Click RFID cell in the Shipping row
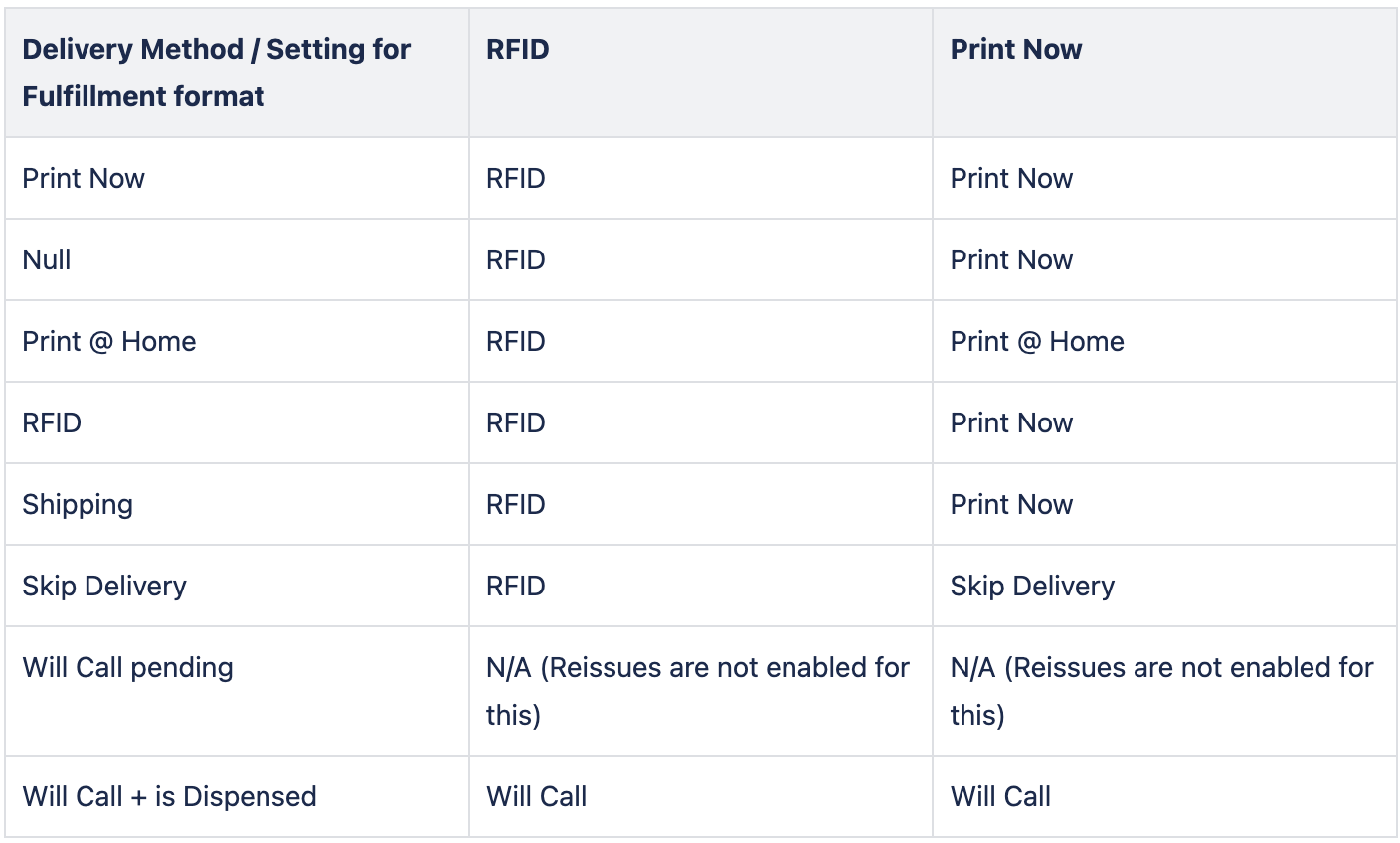The width and height of the screenshot is (1400, 843). [515, 504]
